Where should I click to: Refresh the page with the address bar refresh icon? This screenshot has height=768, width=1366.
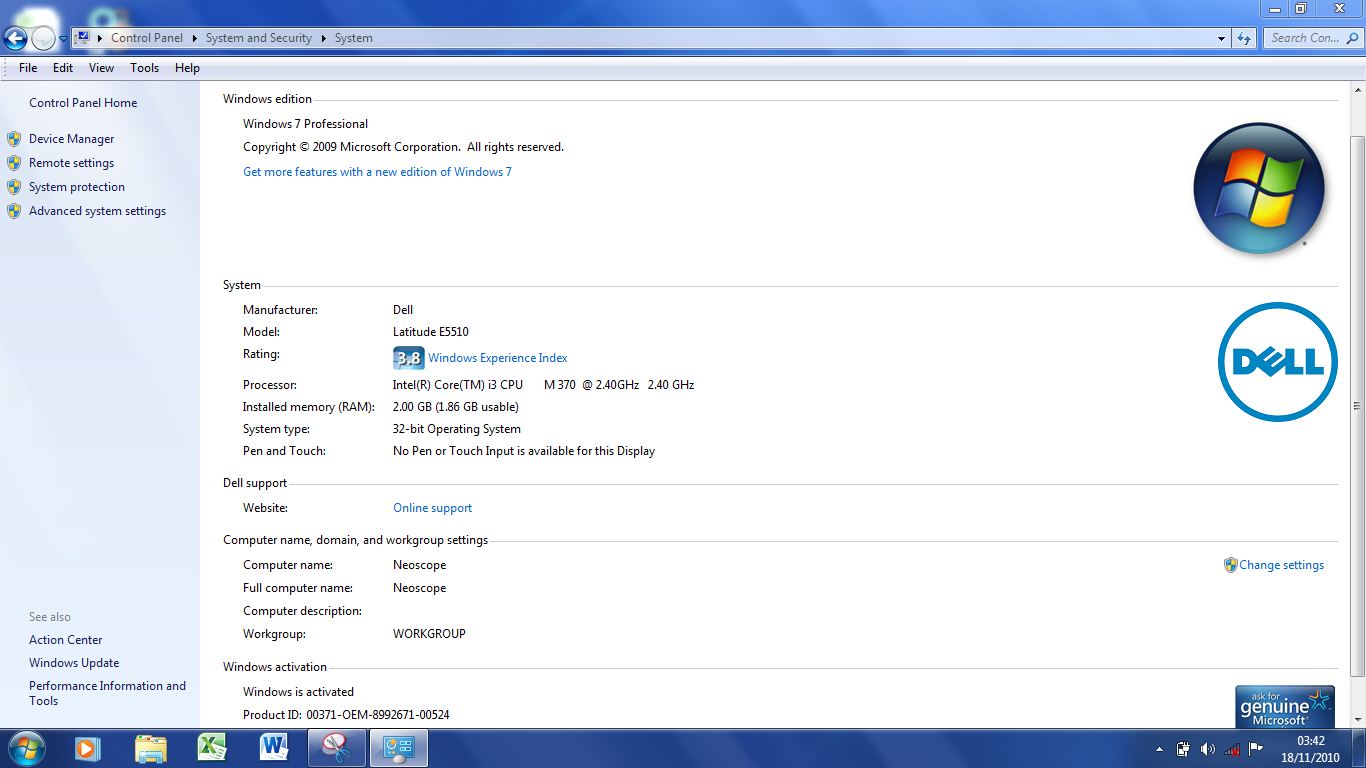(1244, 38)
